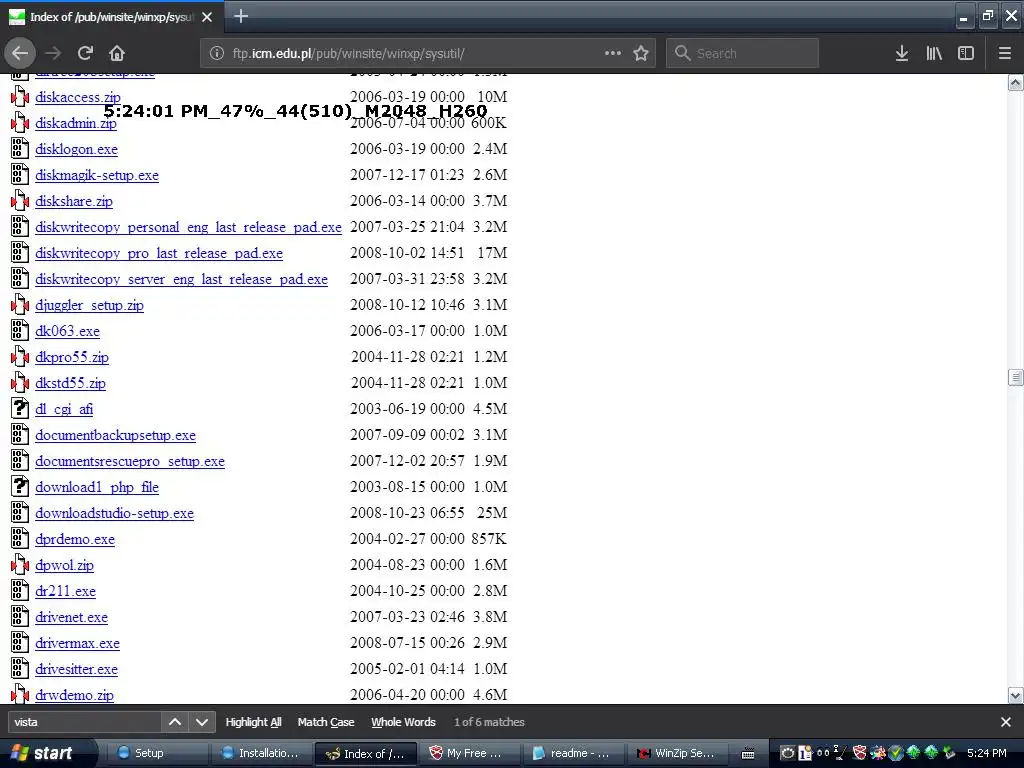
Task: Open documentbackupsetup.exe link
Action: click(x=116, y=436)
